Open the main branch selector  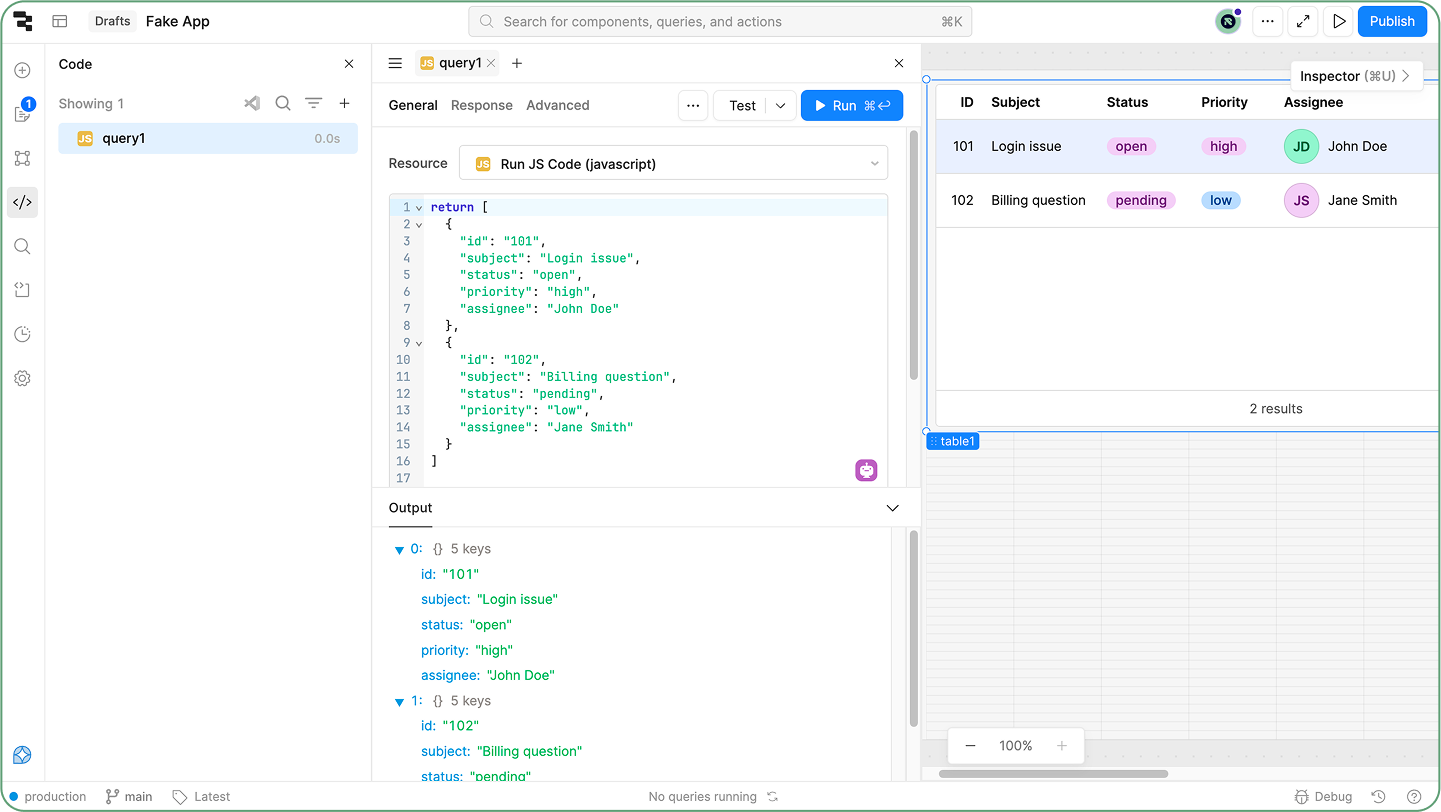(129, 797)
